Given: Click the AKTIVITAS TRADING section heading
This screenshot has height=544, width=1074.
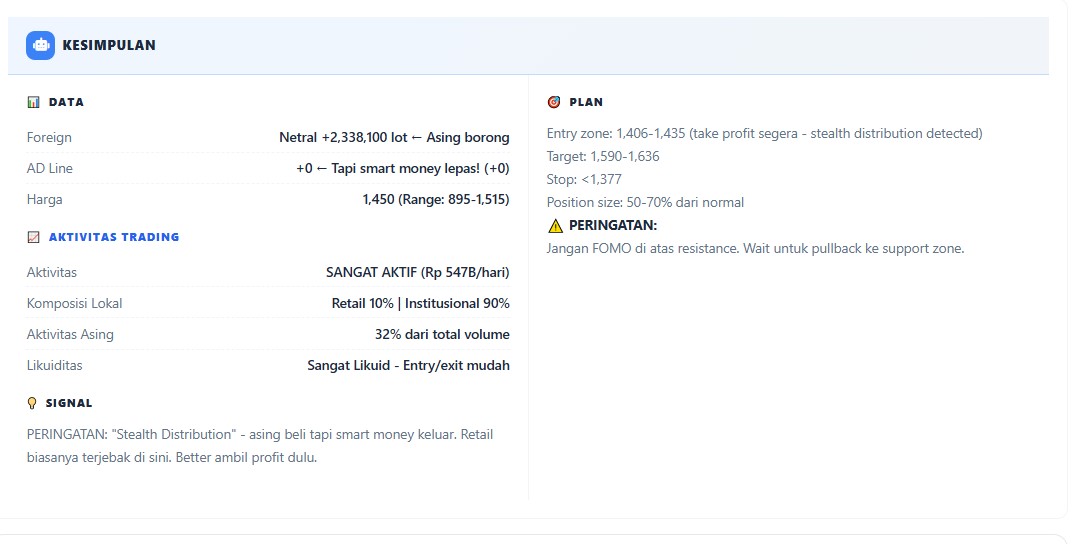Looking at the screenshot, I should click(x=114, y=237).
